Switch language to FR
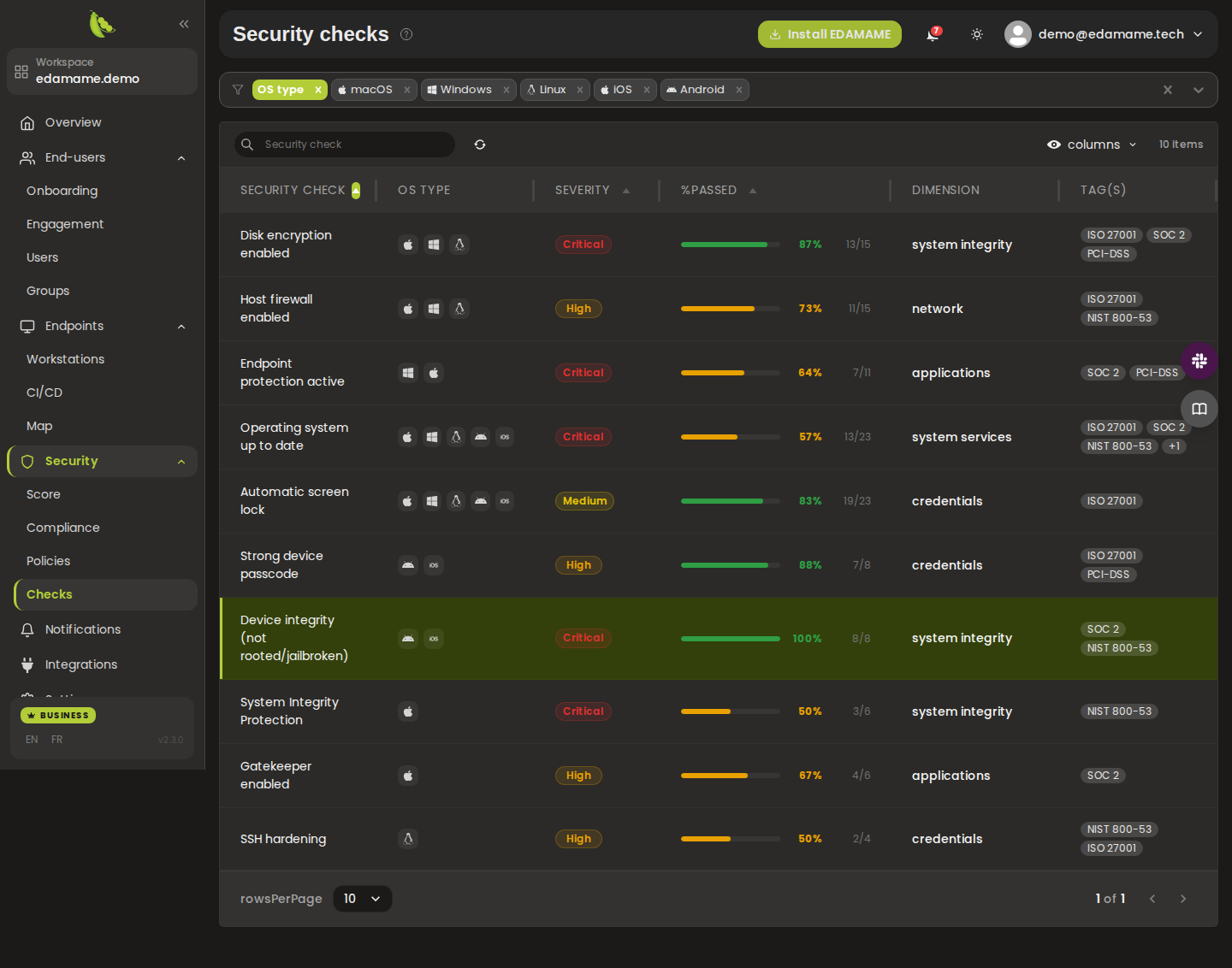1232x968 pixels. [x=56, y=740]
